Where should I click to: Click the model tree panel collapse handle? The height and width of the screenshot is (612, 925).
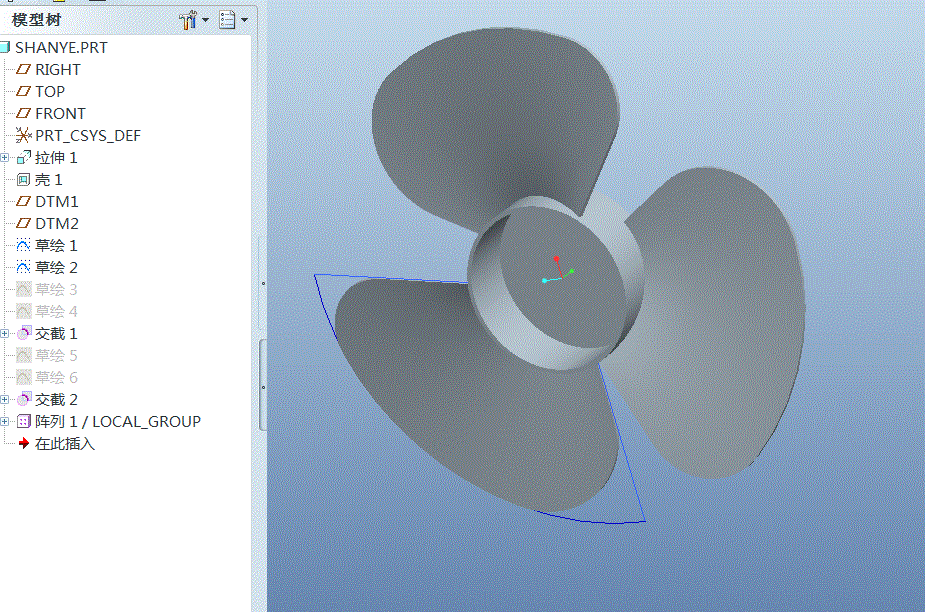[263, 385]
